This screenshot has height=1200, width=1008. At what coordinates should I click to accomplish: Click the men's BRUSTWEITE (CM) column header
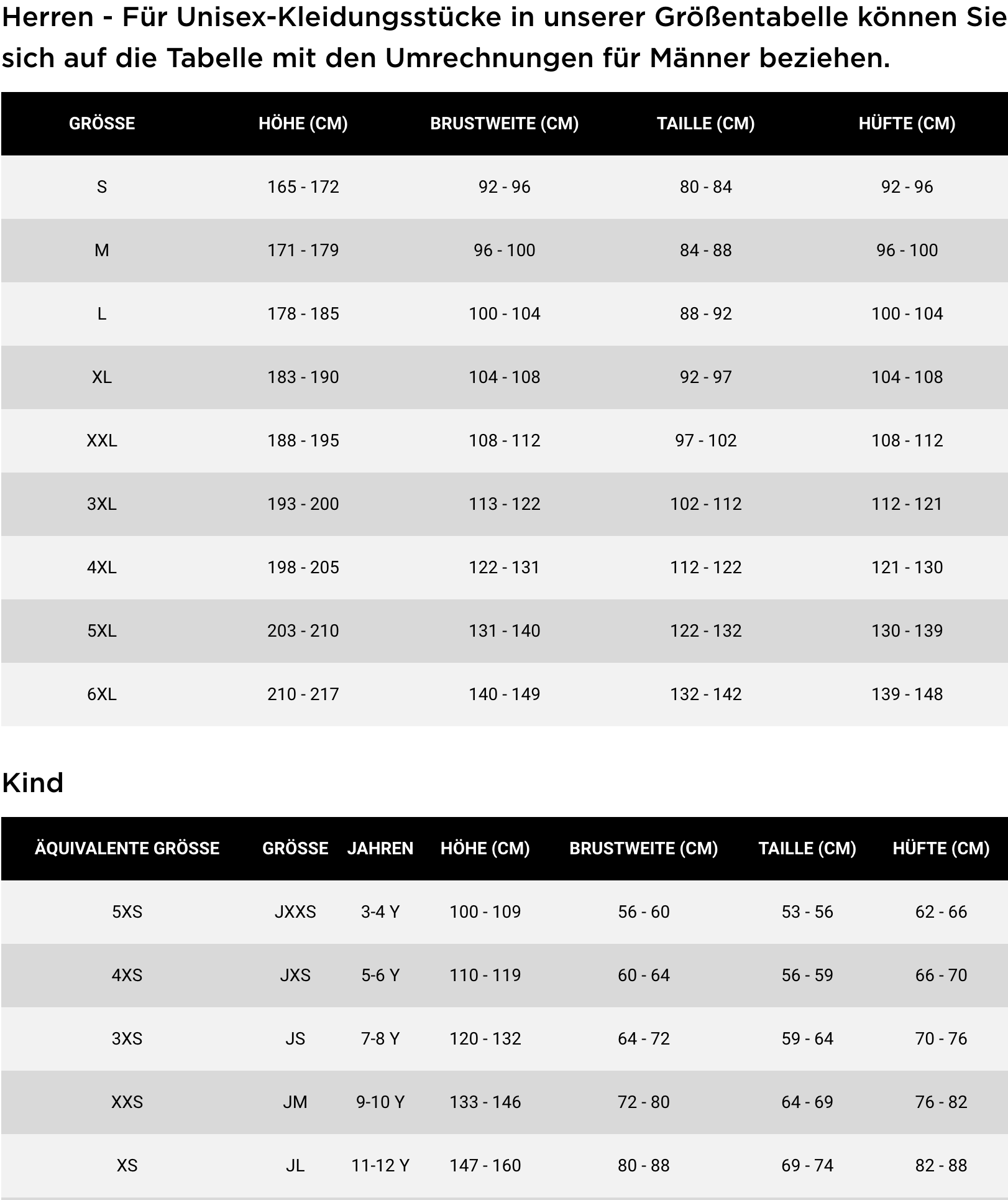pyautogui.click(x=504, y=124)
